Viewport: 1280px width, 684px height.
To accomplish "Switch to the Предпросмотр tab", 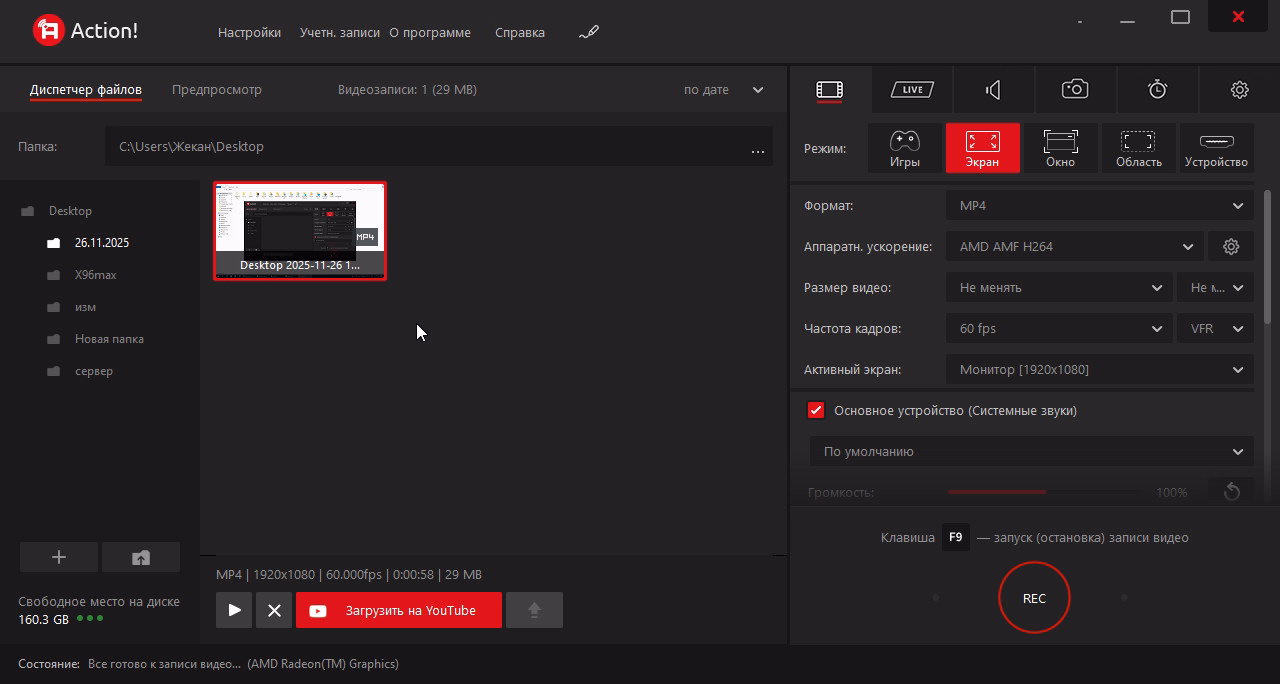I will point(217,90).
